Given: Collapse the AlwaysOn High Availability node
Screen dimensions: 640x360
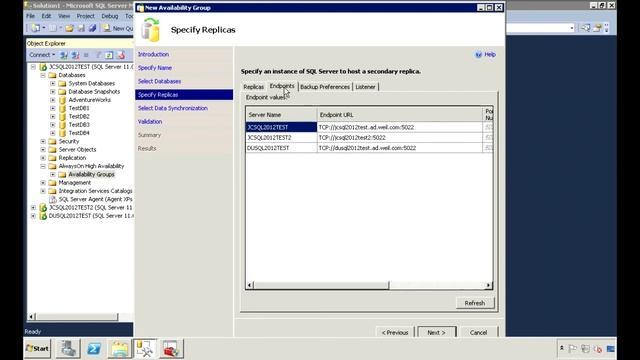Looking at the screenshot, I should point(43,166).
